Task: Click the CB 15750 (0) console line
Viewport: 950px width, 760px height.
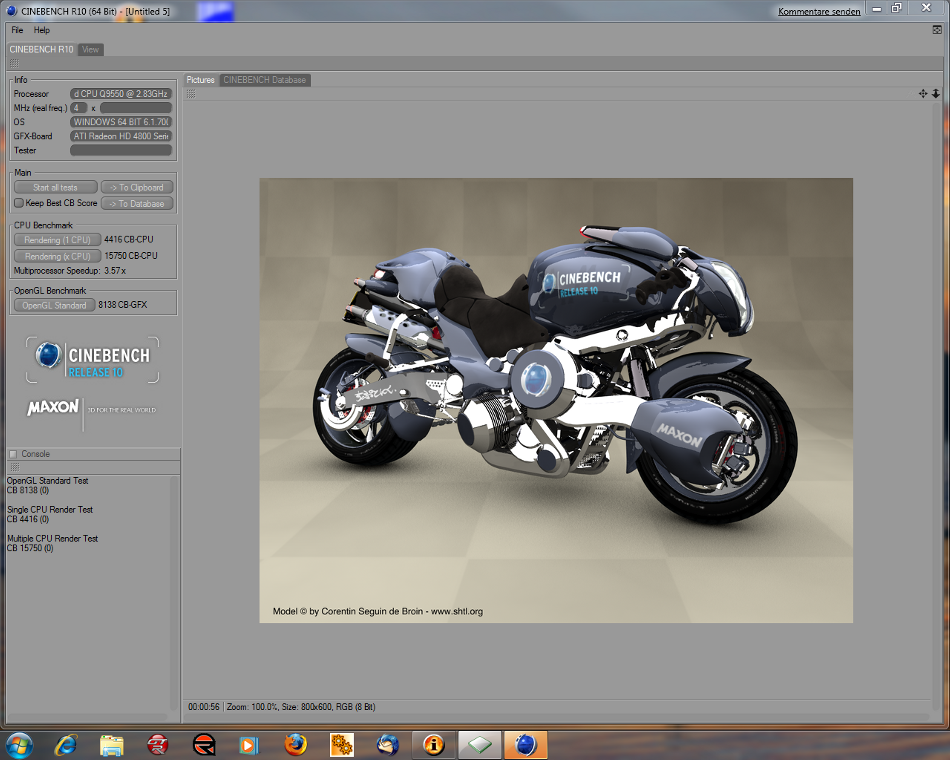Action: [x=30, y=548]
